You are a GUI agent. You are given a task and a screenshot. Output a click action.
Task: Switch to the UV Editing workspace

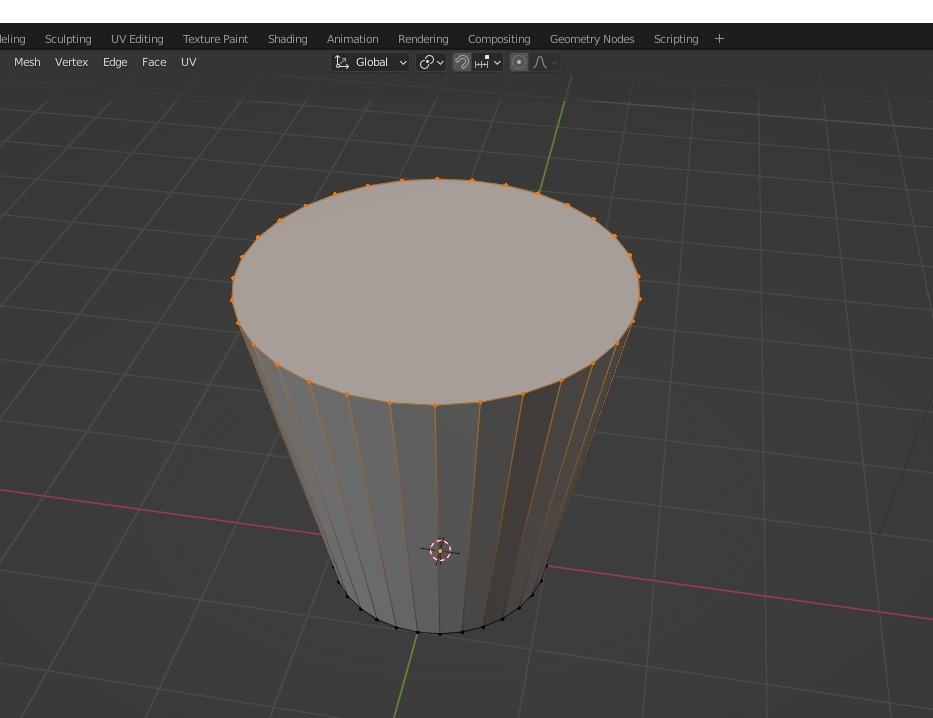[x=137, y=39]
